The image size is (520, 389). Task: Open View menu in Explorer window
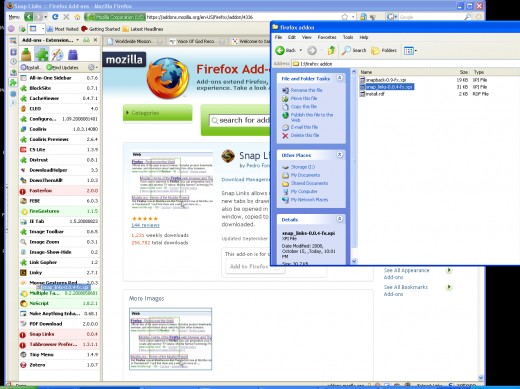tap(307, 37)
